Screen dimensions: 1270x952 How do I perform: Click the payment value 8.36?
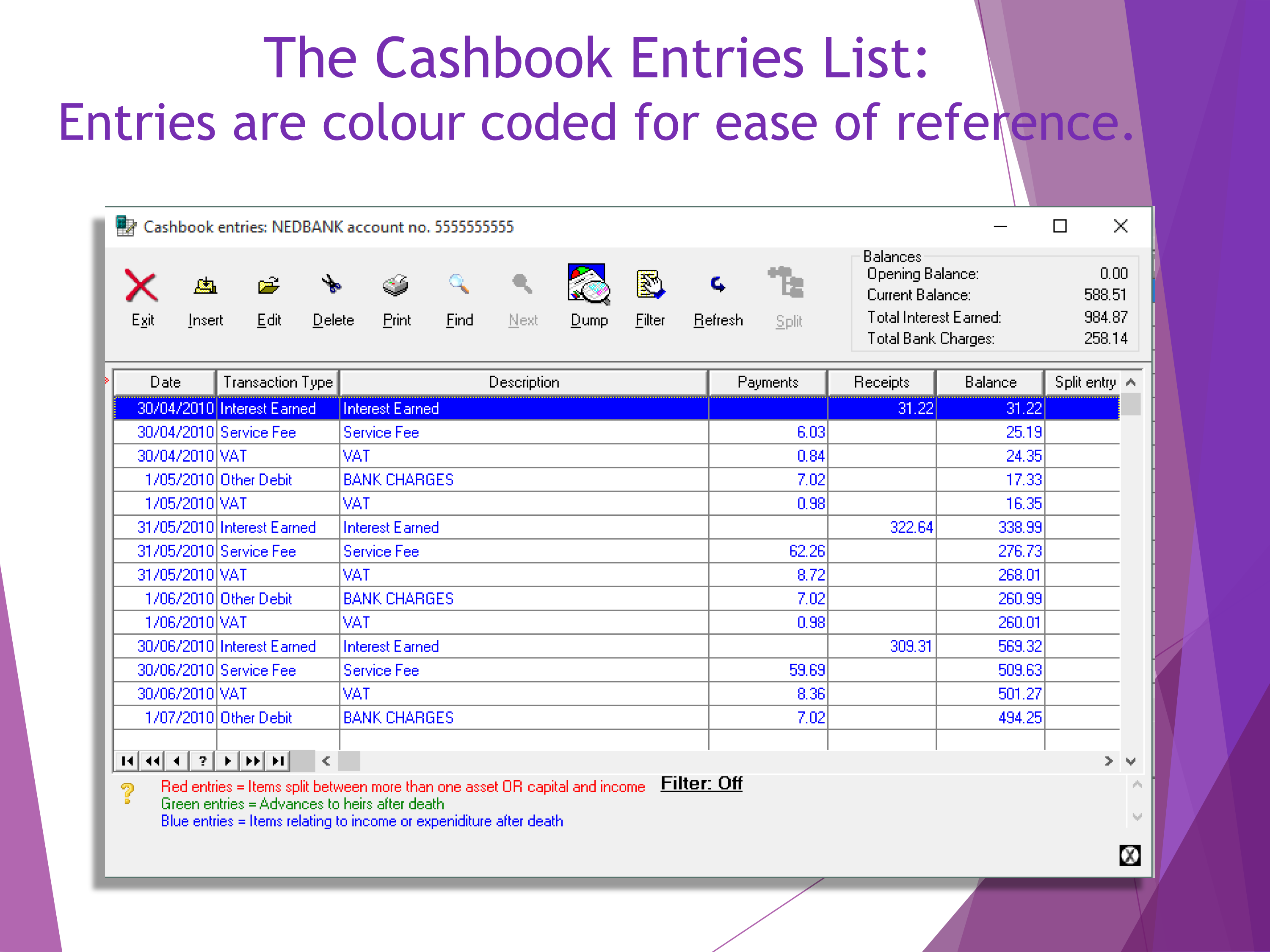pyautogui.click(x=810, y=694)
